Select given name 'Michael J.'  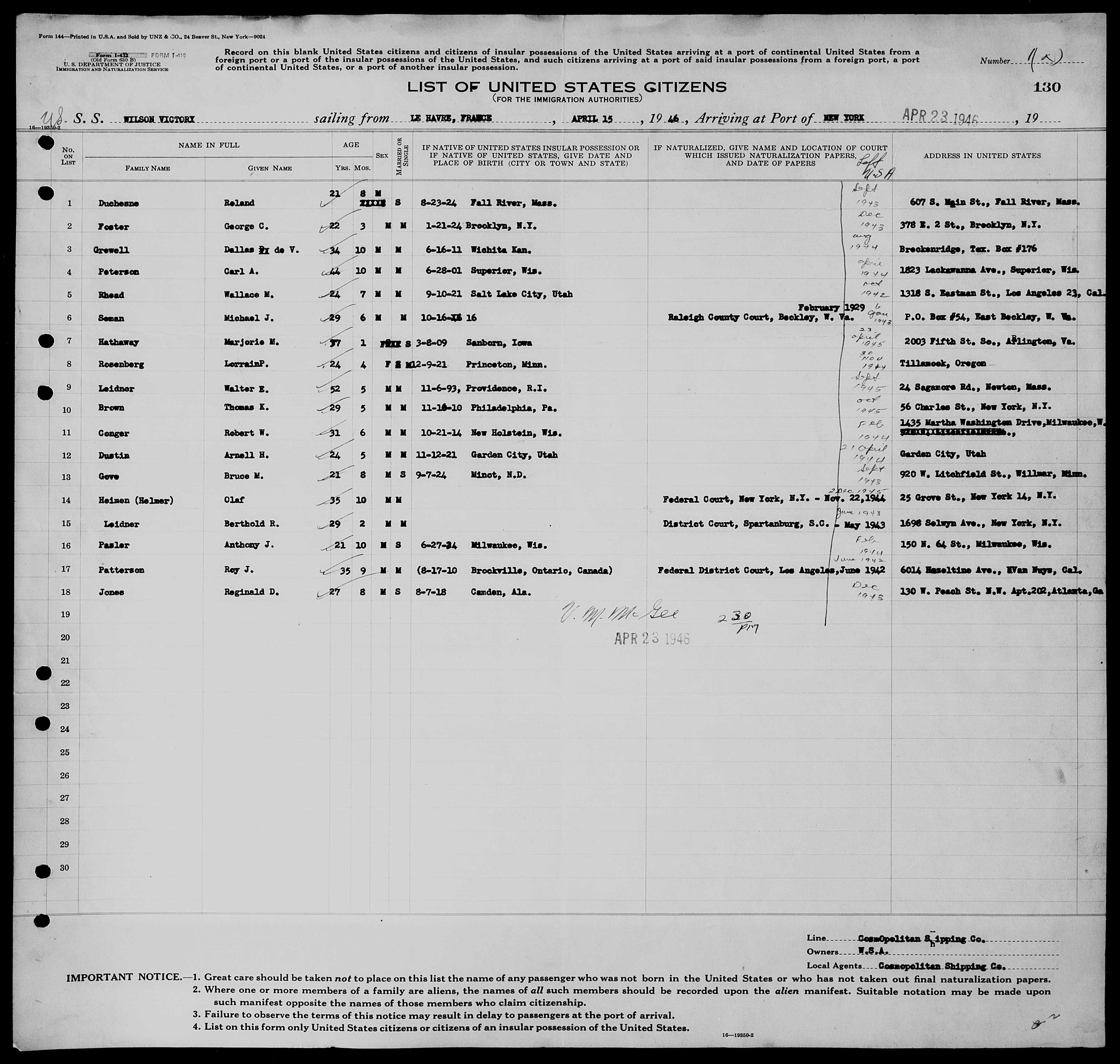coord(248,318)
